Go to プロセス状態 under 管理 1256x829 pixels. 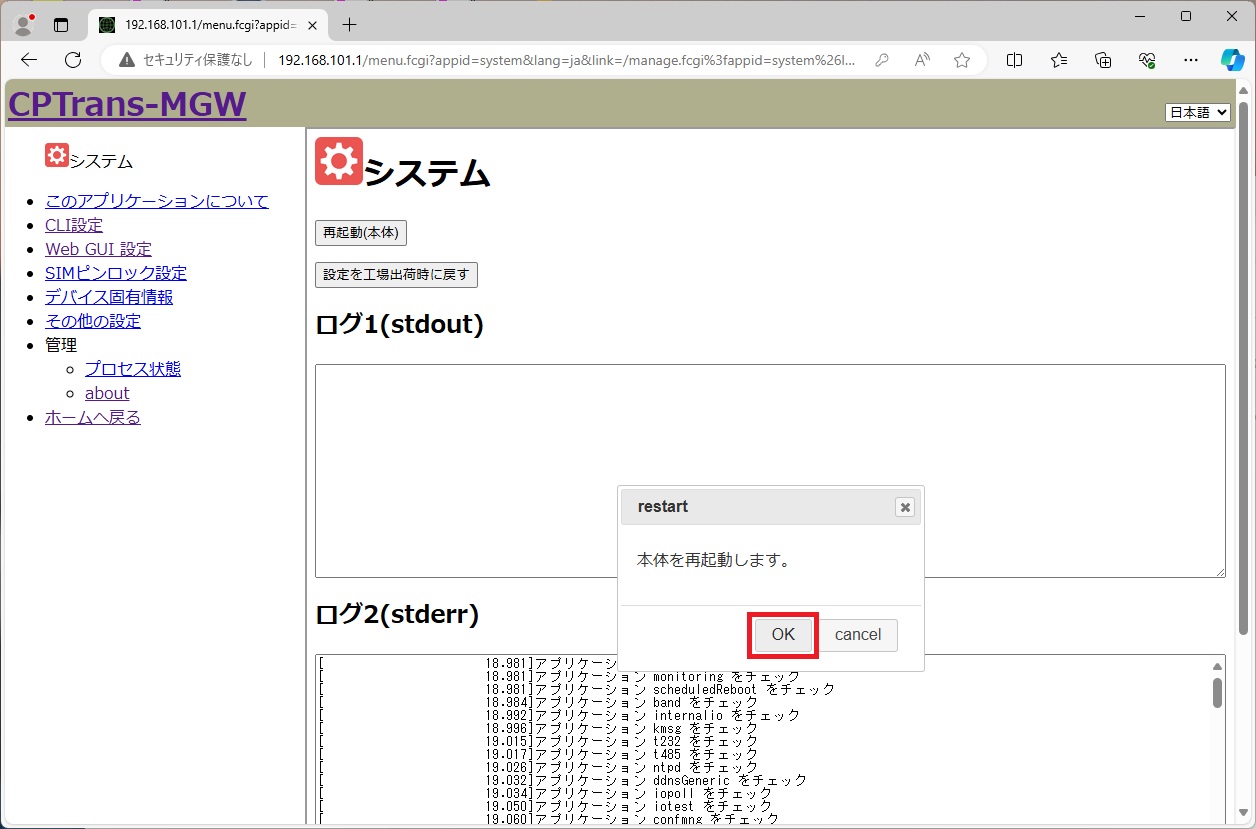pyautogui.click(x=133, y=369)
